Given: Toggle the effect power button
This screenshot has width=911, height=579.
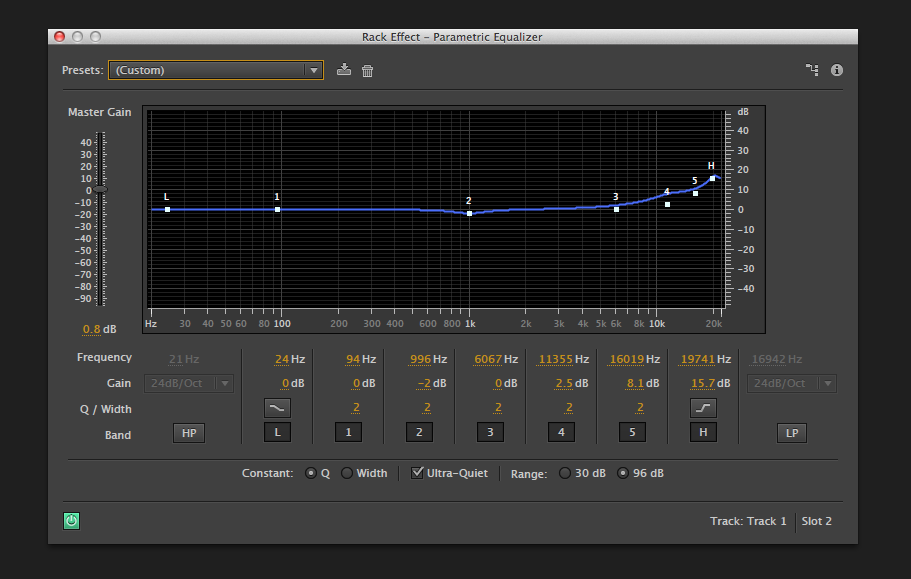Looking at the screenshot, I should (70, 521).
